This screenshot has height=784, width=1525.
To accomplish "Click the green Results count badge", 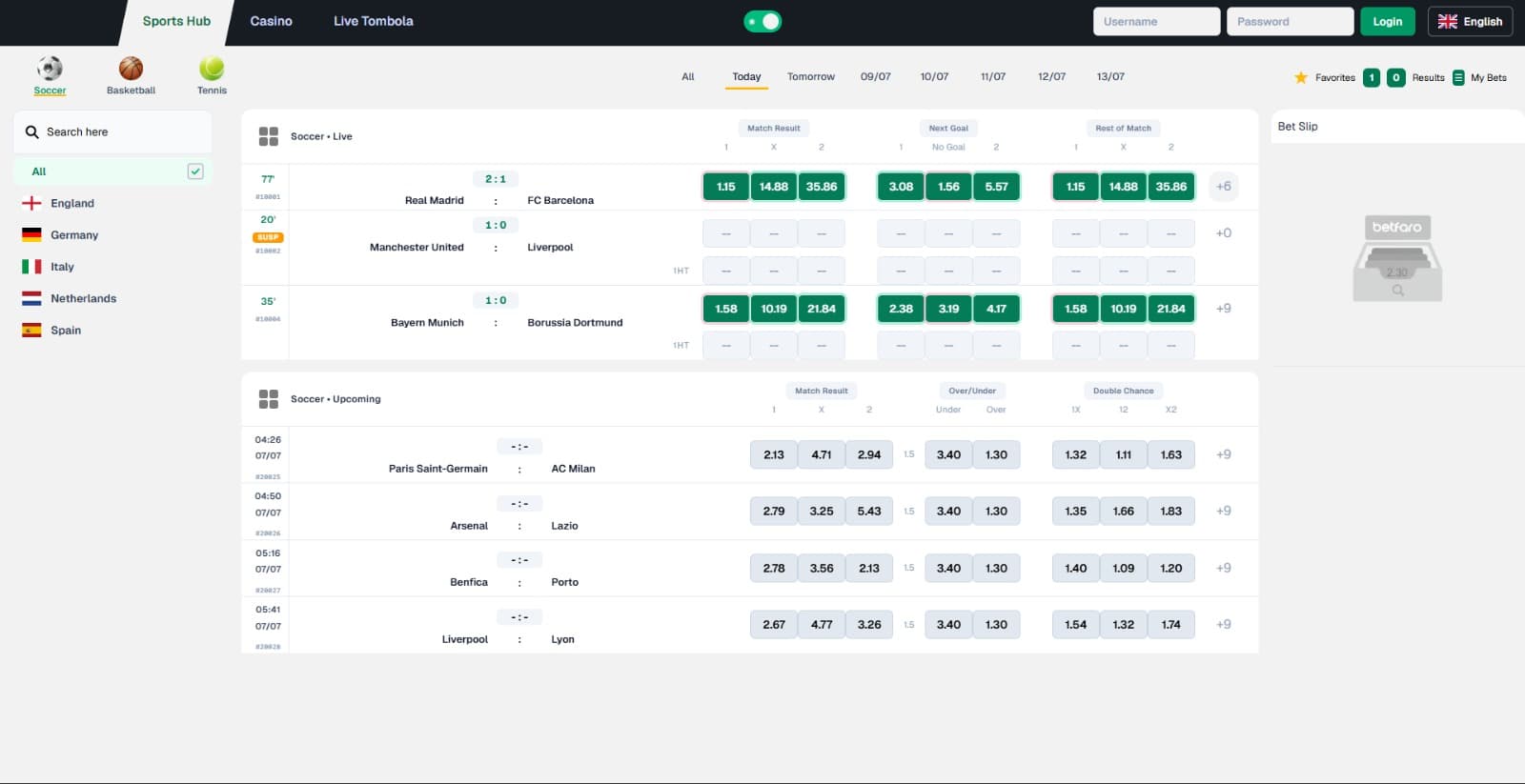I will [x=1396, y=78].
